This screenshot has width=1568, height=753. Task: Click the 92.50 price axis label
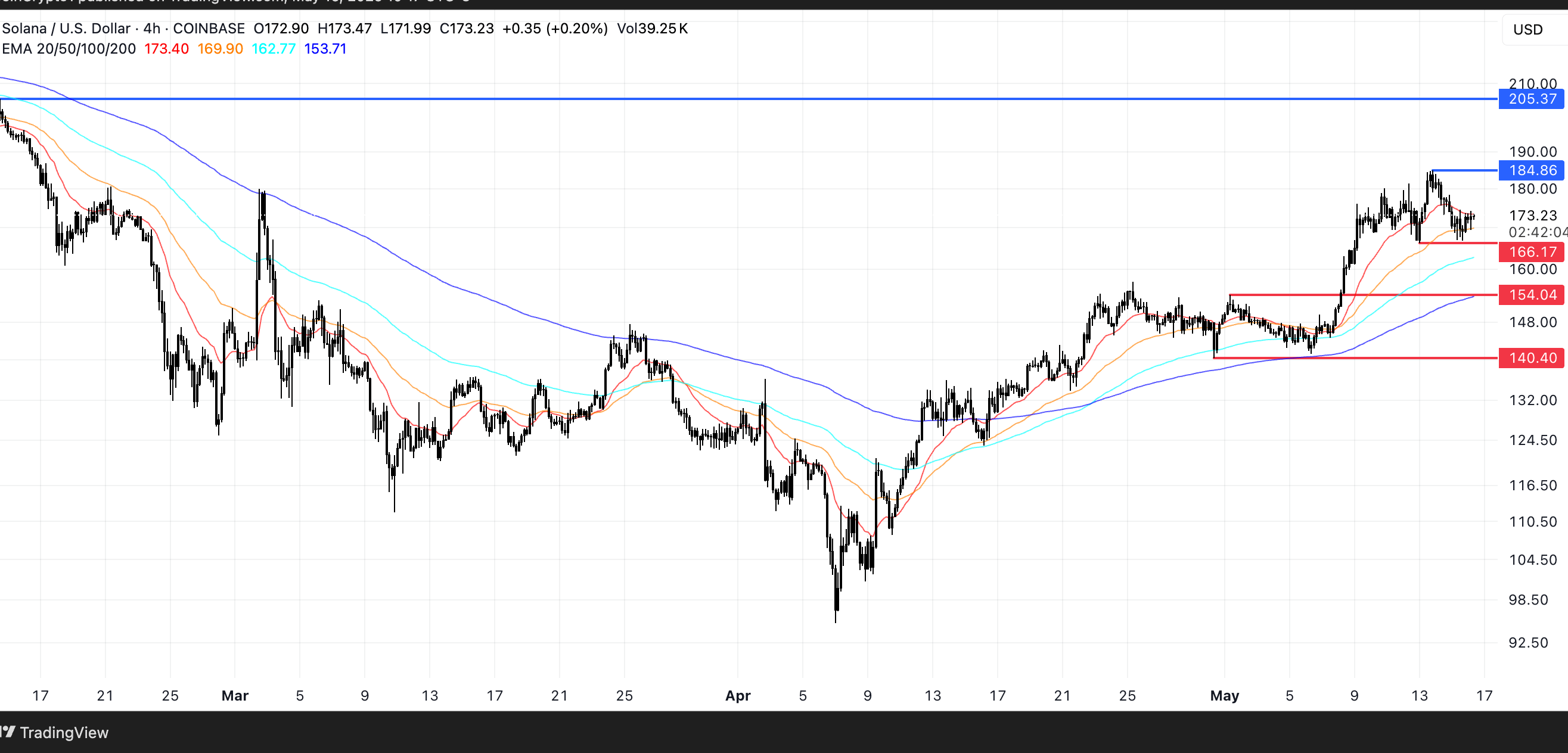(1529, 643)
